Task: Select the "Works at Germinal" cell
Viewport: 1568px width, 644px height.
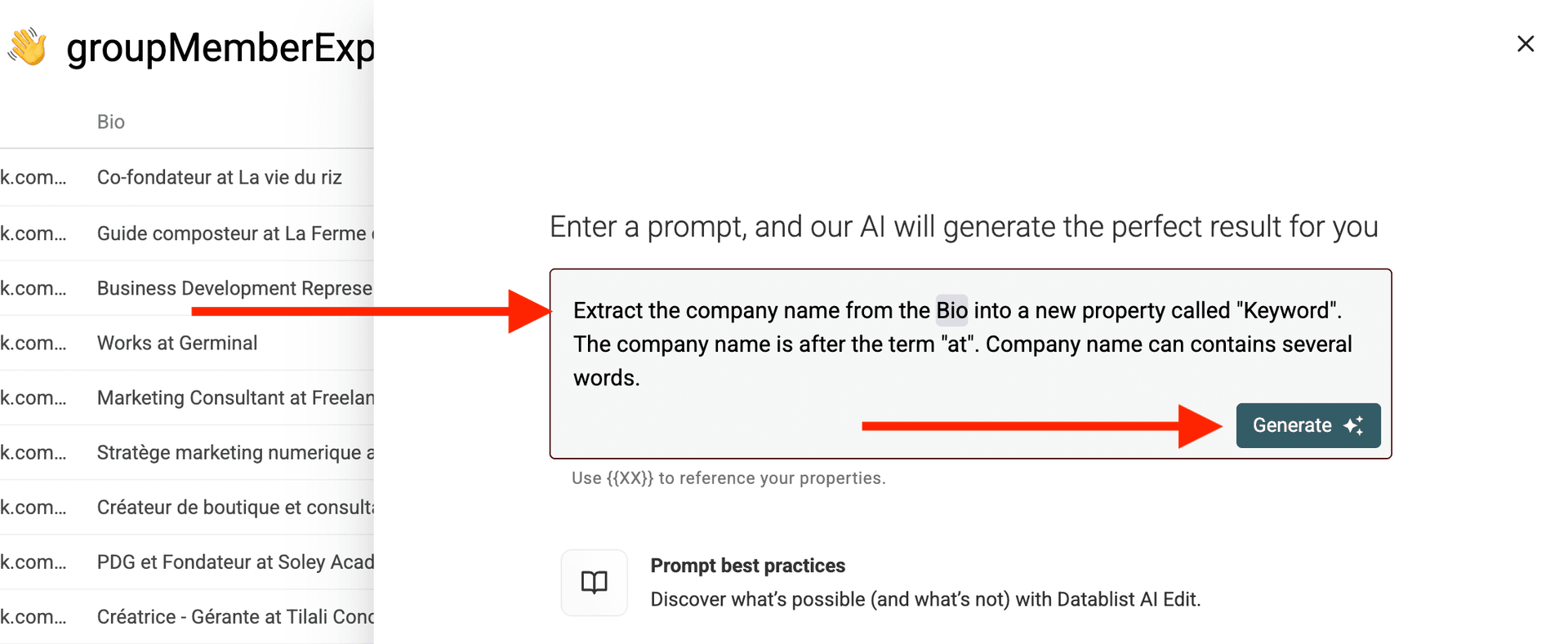Action: point(177,344)
